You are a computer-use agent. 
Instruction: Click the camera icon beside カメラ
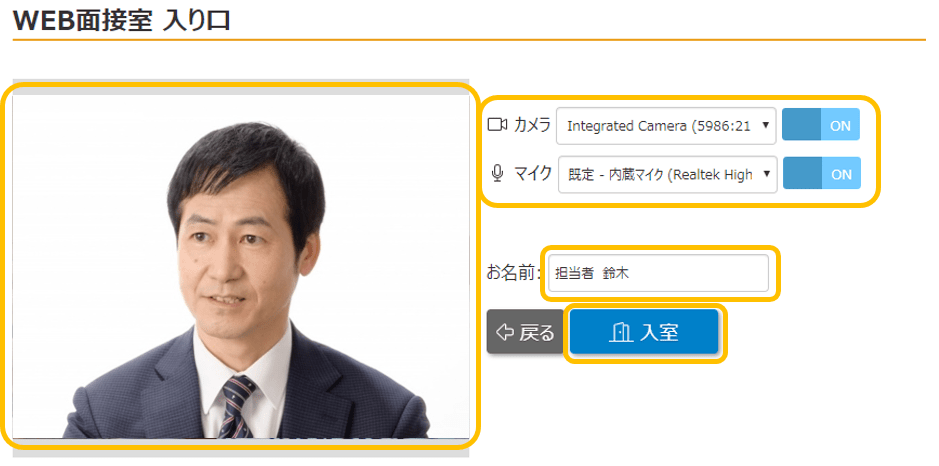click(x=497, y=125)
